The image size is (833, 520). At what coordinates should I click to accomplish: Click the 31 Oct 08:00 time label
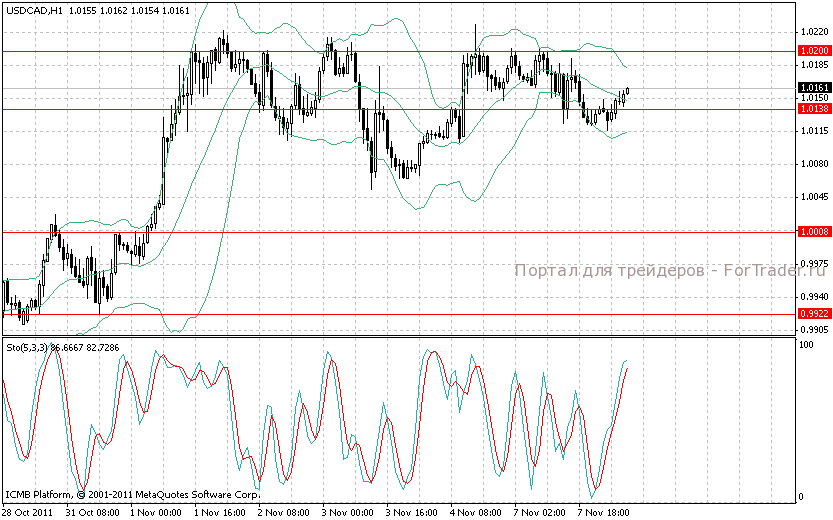[x=92, y=511]
